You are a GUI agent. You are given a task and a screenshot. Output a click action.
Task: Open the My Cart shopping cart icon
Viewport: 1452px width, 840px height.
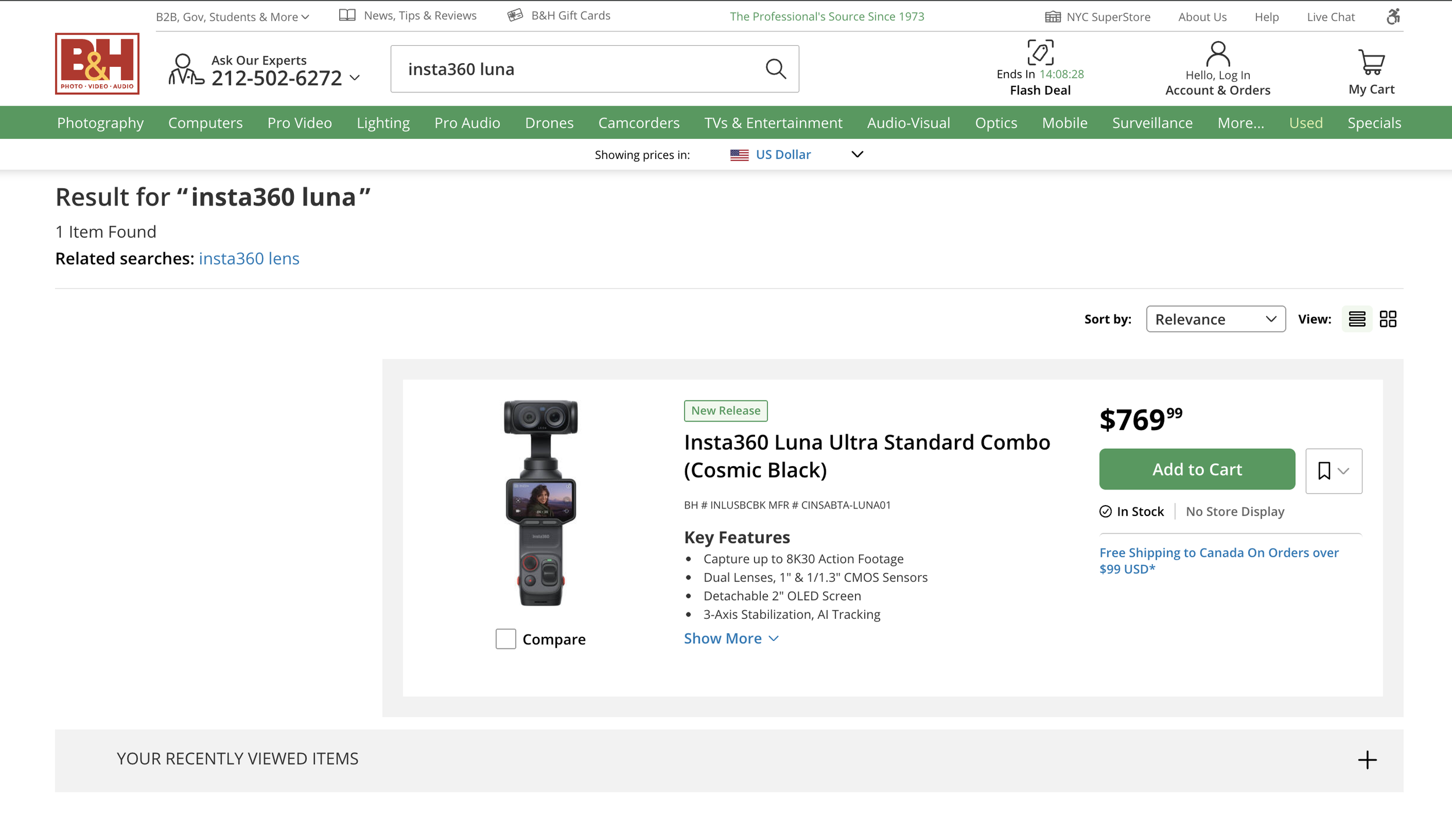1371,62
